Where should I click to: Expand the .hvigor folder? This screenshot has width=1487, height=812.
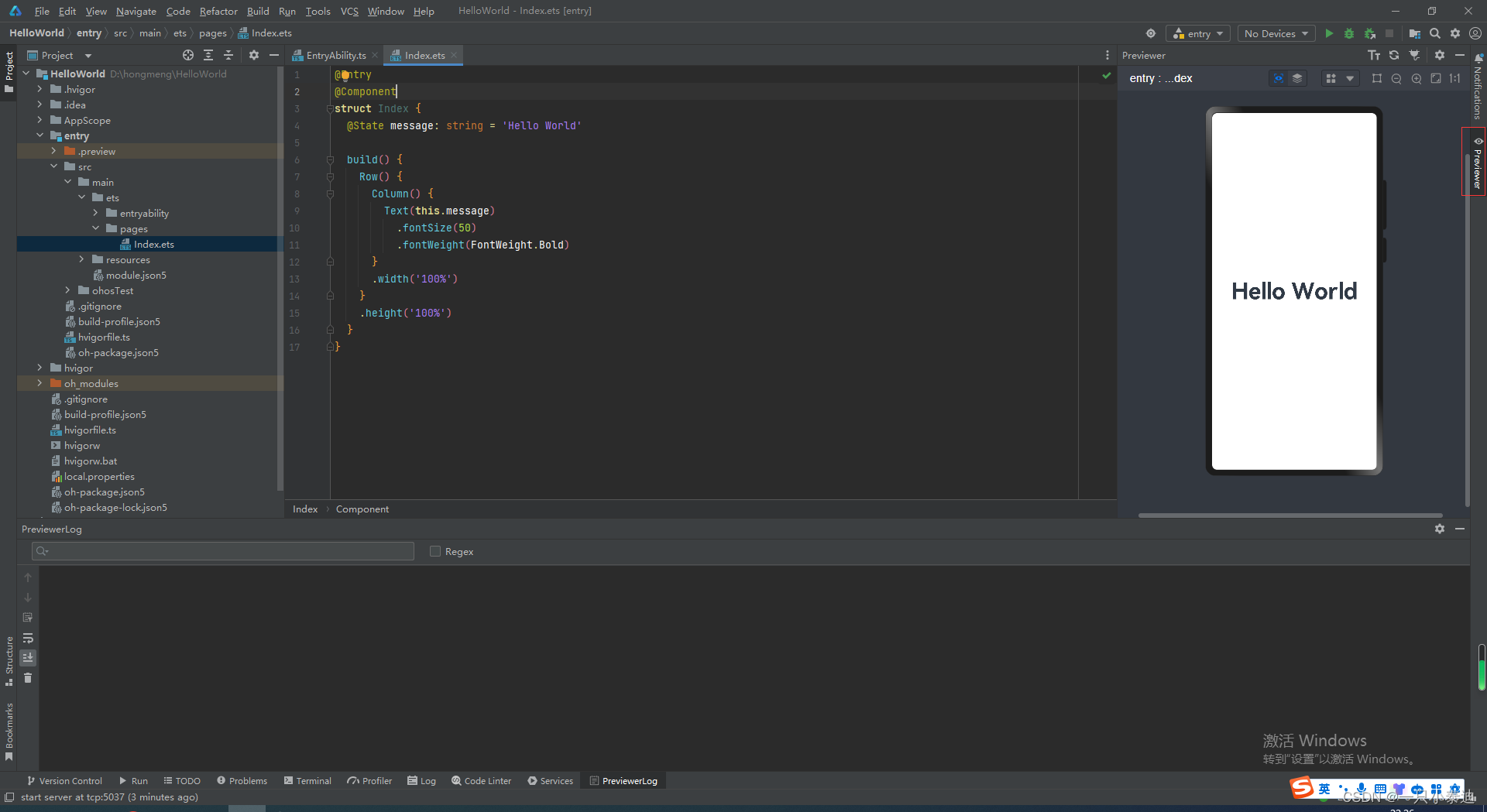[x=40, y=89]
